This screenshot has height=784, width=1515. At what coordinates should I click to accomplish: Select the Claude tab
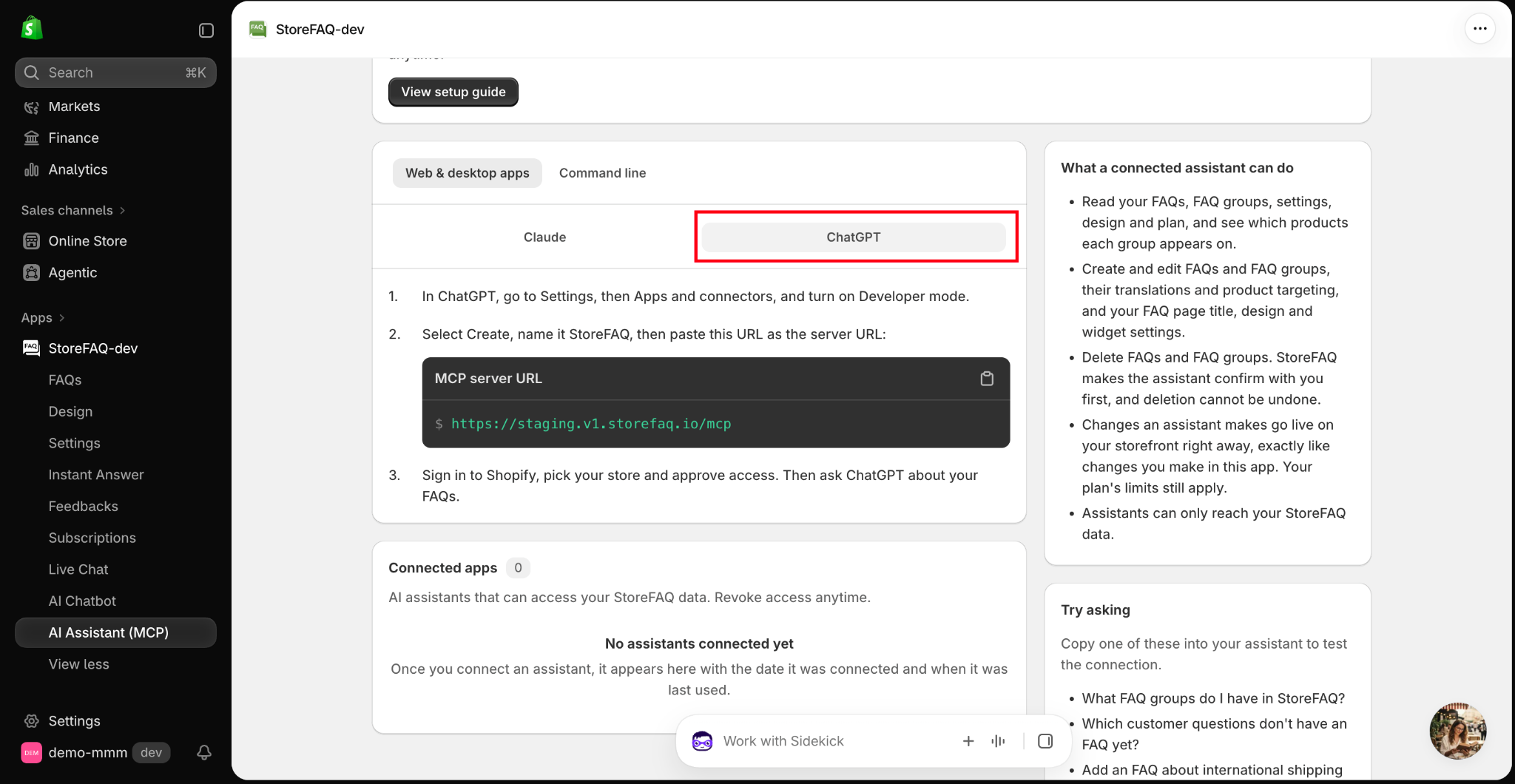click(x=544, y=237)
